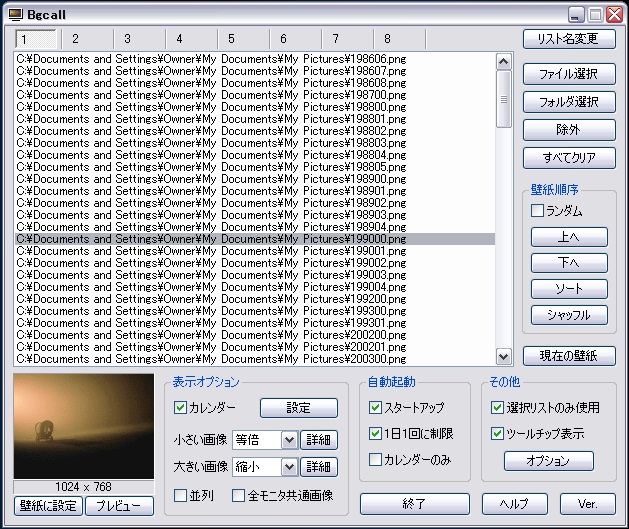This screenshot has height=529, width=629.
Task: Open ファイル選択 file chooser
Action: click(569, 74)
